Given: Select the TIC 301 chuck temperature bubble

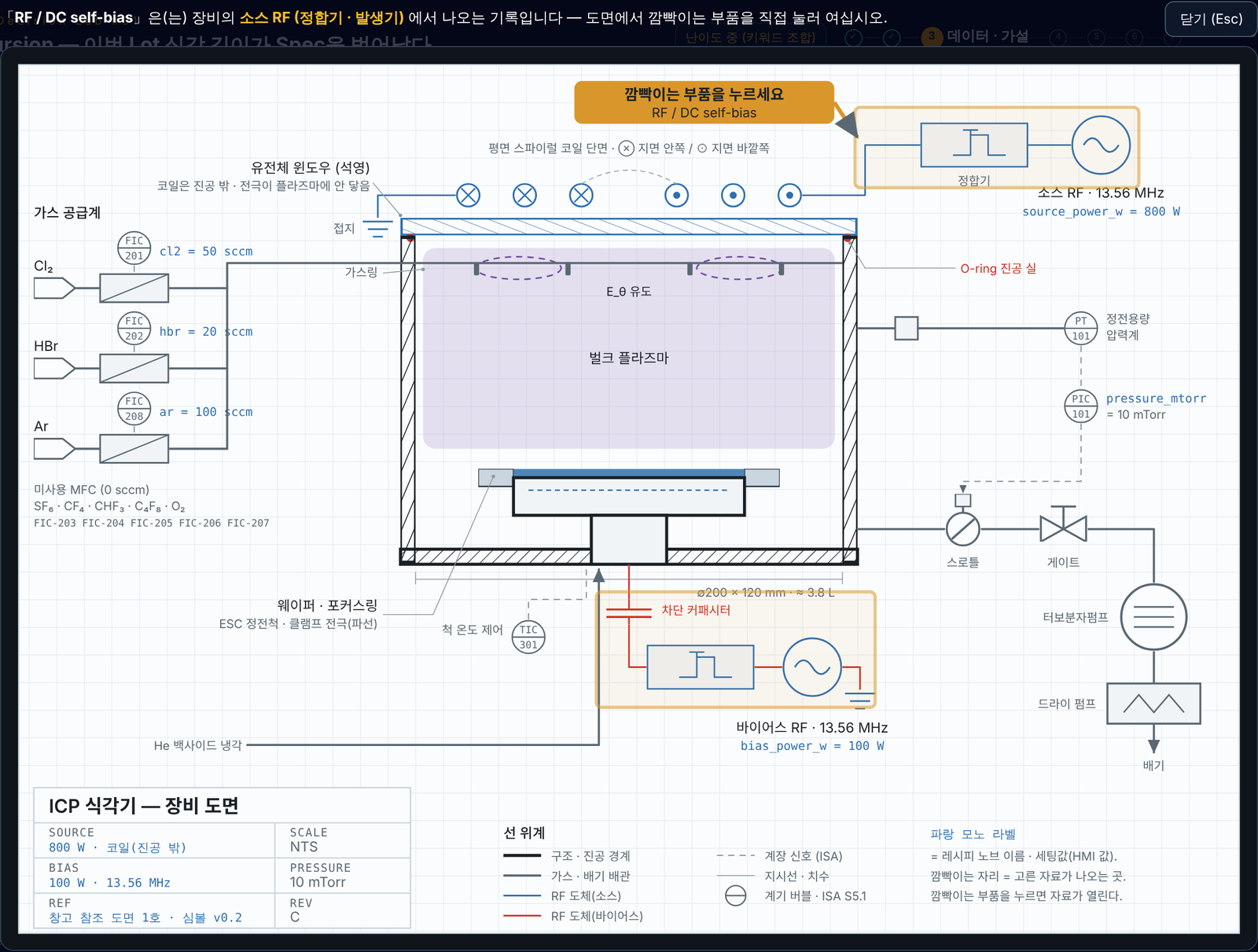Looking at the screenshot, I should pos(528,637).
